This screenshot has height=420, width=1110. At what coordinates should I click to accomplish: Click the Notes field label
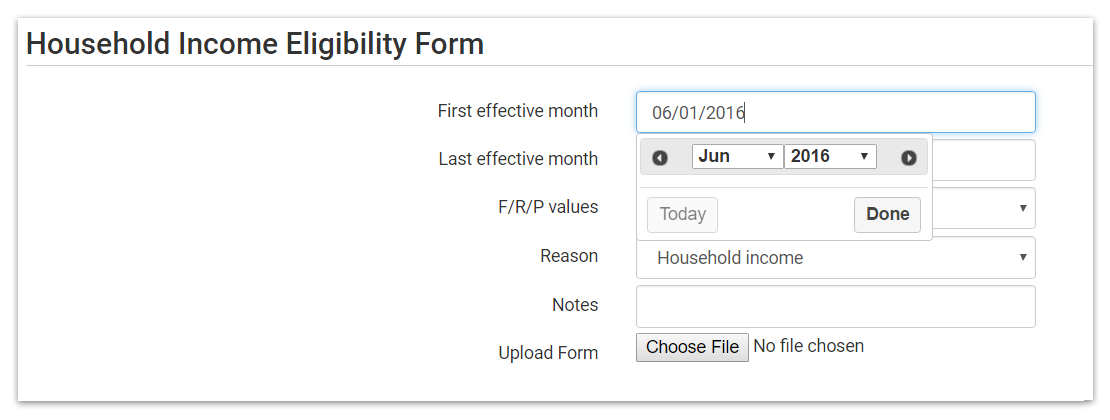(575, 305)
